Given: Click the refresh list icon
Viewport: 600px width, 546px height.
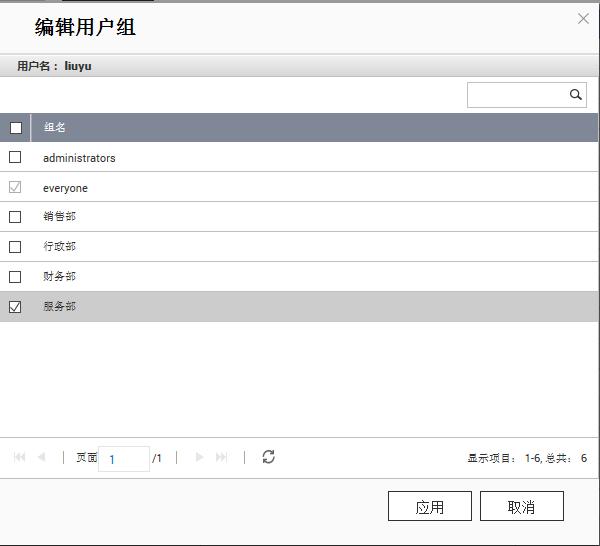Looking at the screenshot, I should [x=268, y=457].
